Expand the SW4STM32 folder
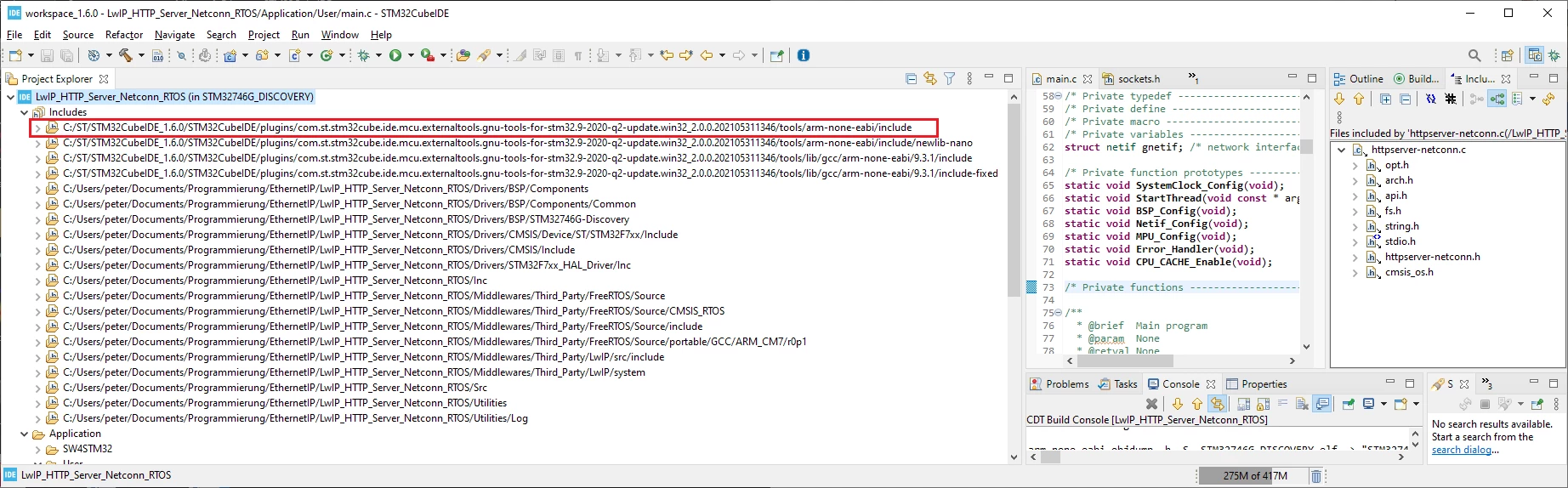The width and height of the screenshot is (1568, 488). pos(37,449)
